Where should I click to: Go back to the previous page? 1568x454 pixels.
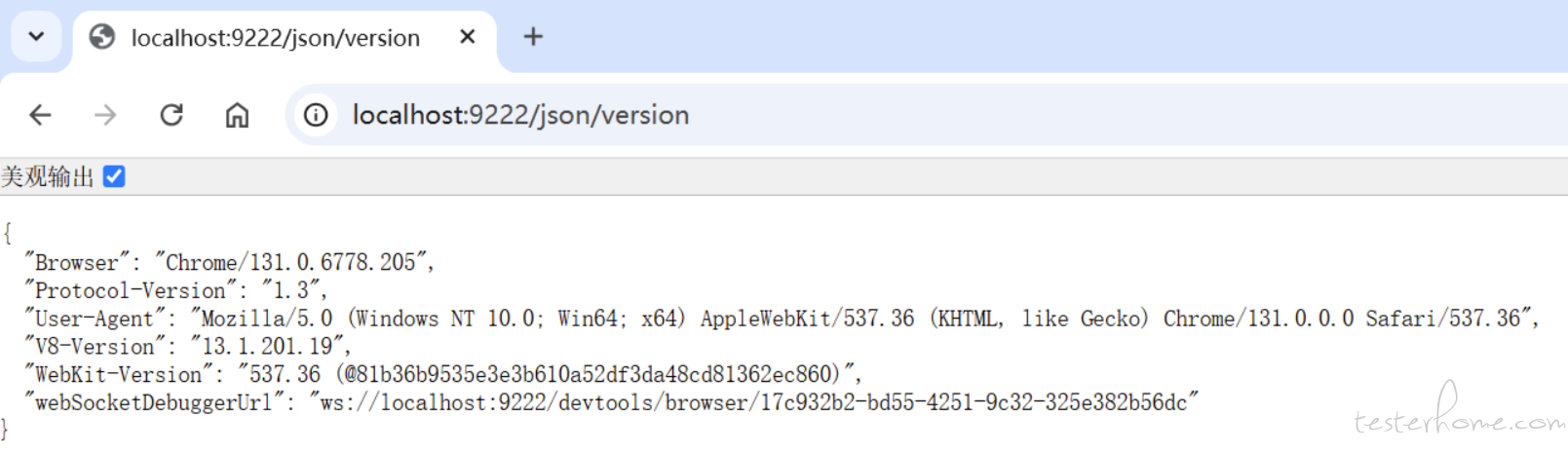click(x=40, y=115)
